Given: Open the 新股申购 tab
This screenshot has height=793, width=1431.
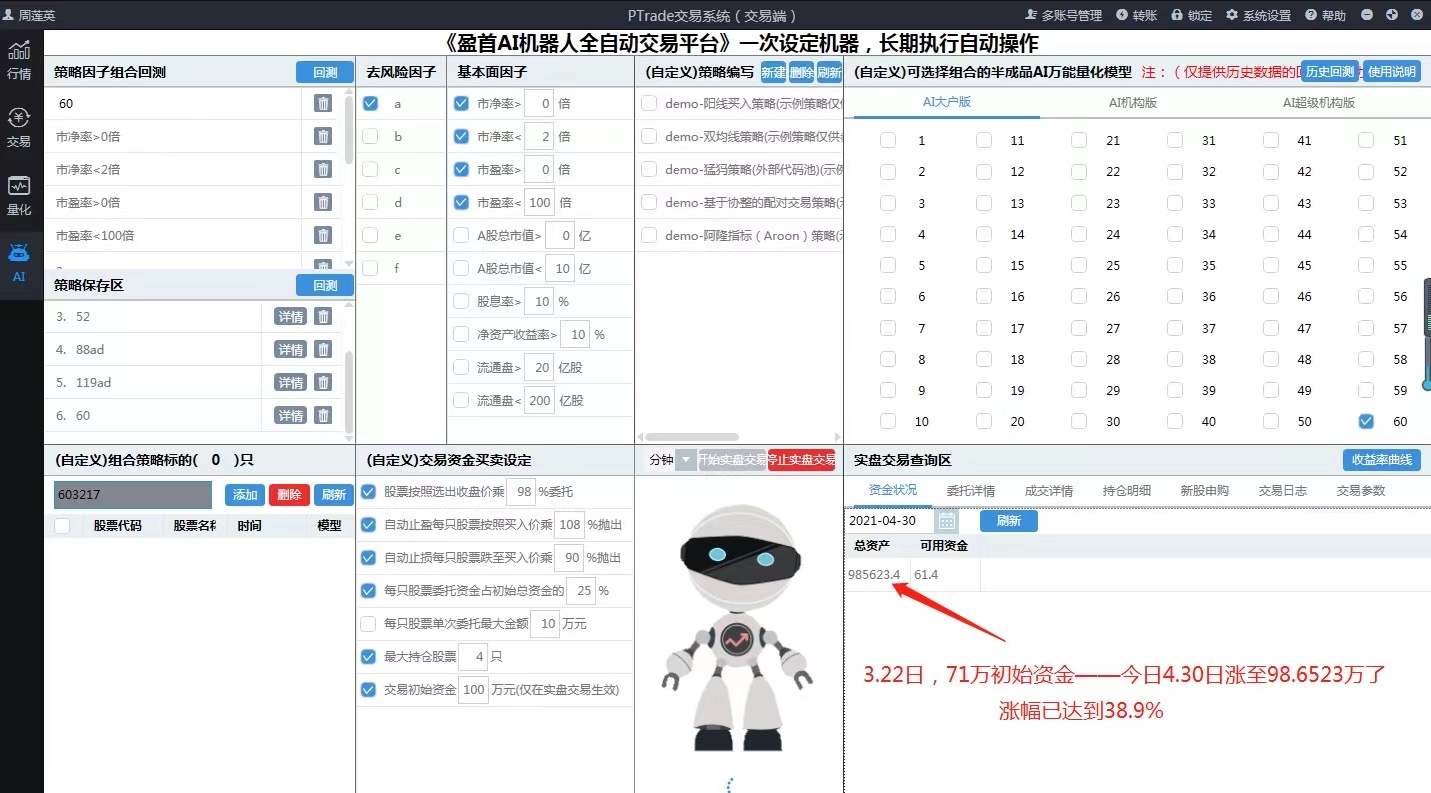Looking at the screenshot, I should (x=1204, y=491).
